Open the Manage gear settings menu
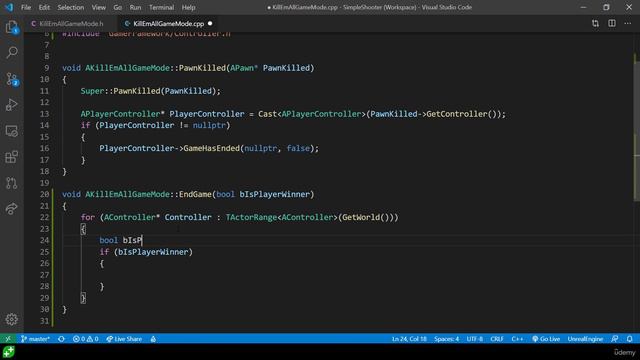 (11, 319)
